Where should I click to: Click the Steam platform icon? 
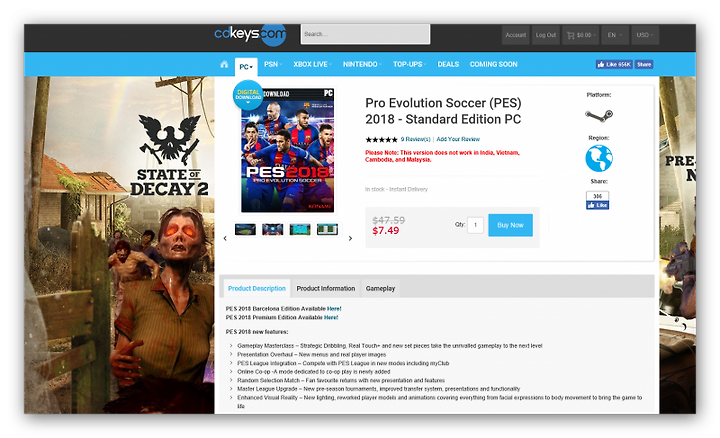coord(599,115)
